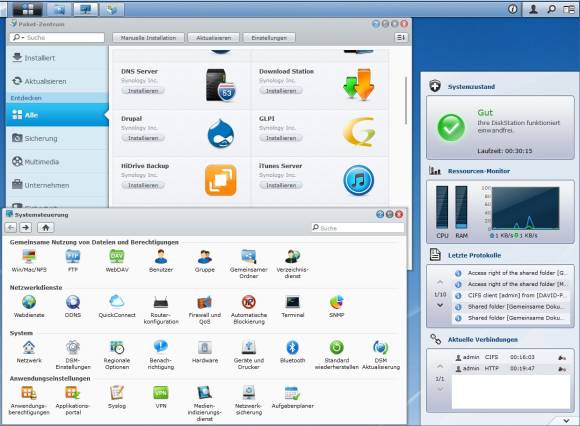The height and width of the screenshot is (426, 580).
Task: Click Aktualisieren toolbar button
Action: coord(213,38)
